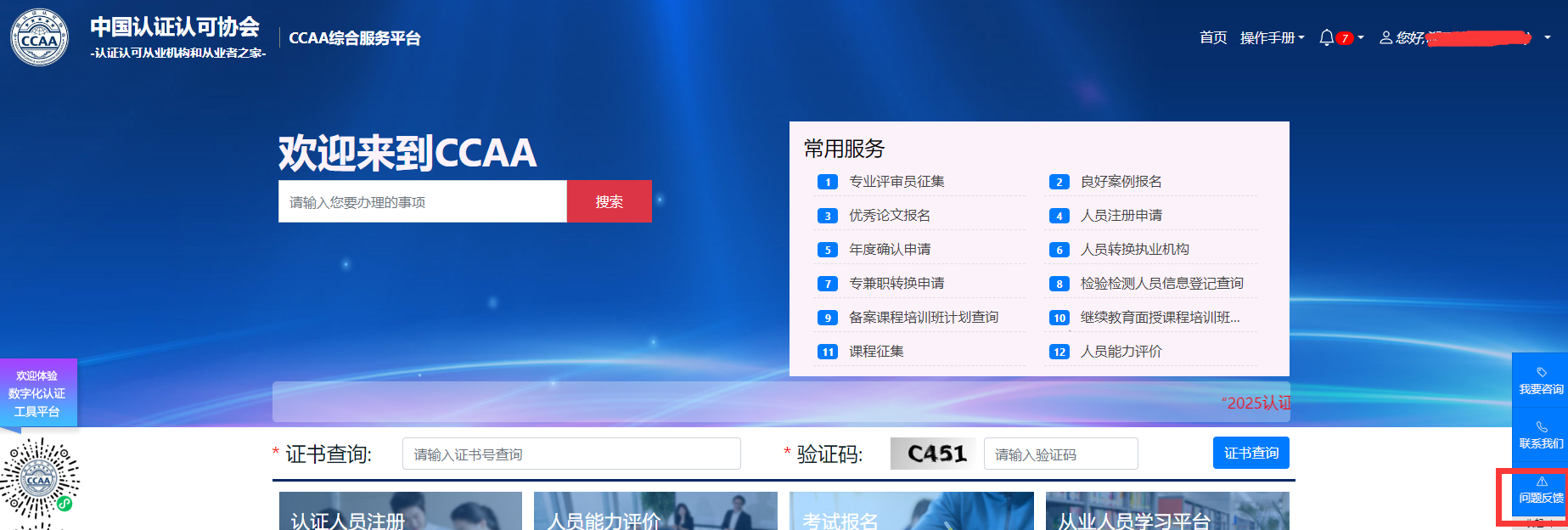The width and height of the screenshot is (1568, 530).
Task: Open the 专业评审员征集 service link
Action: pos(896,182)
